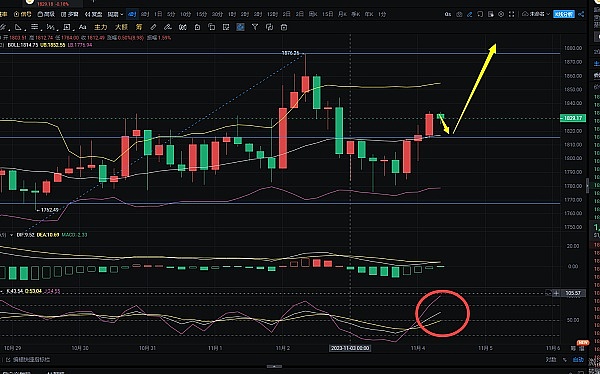Select the 季K period tab
The image size is (600, 374).
click(356, 14)
